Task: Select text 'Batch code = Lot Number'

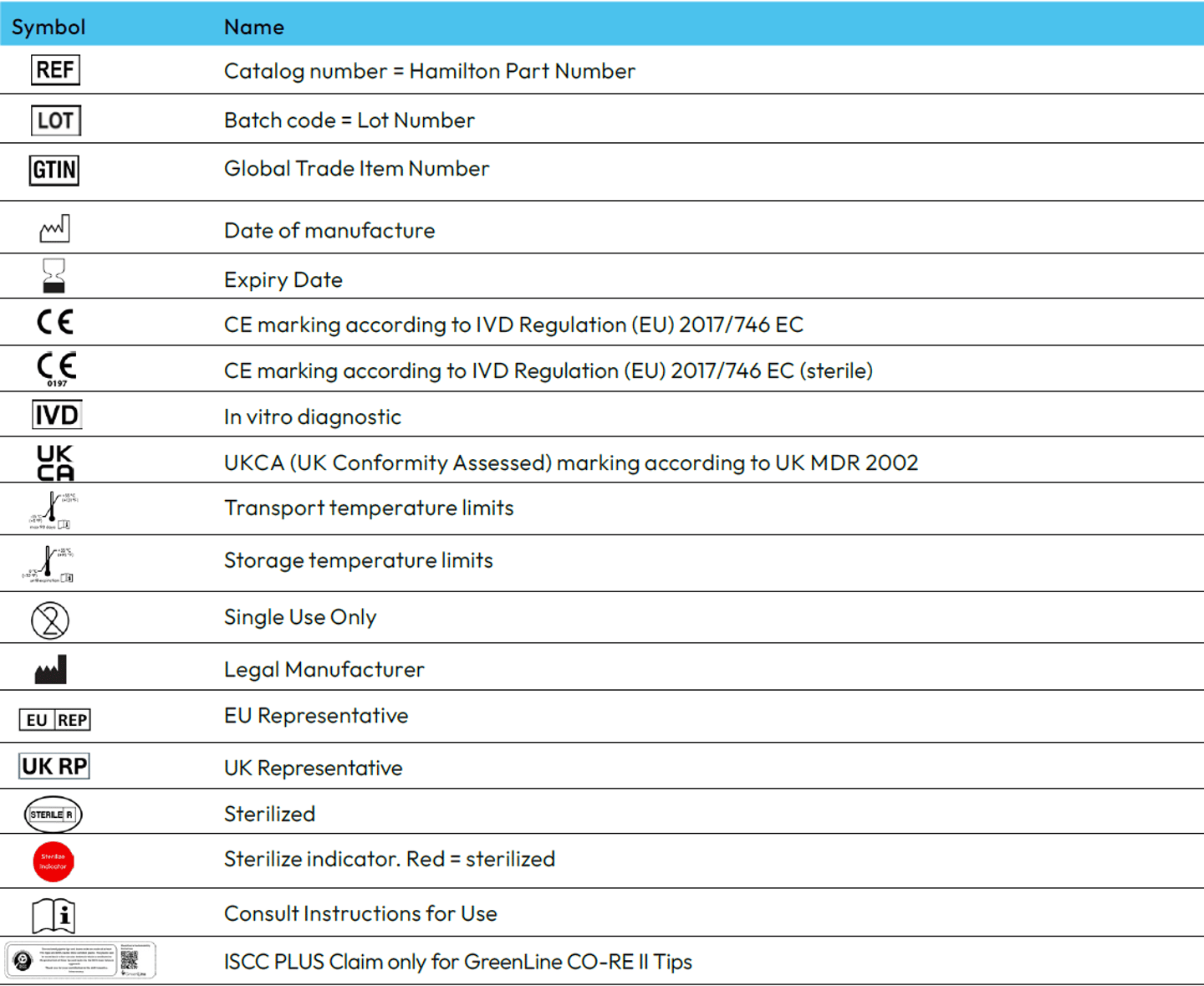Action: pyautogui.click(x=349, y=120)
